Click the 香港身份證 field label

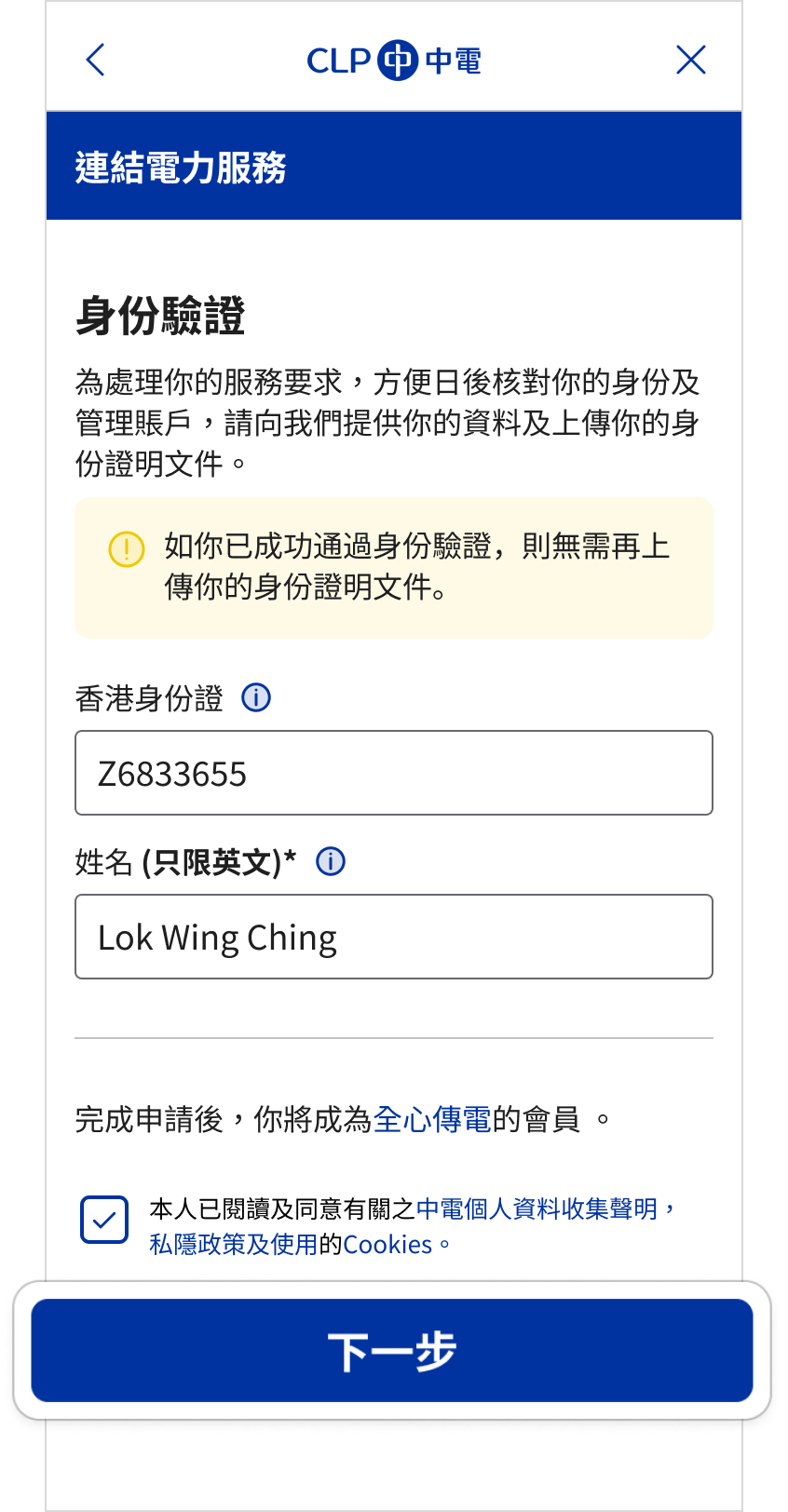point(149,698)
